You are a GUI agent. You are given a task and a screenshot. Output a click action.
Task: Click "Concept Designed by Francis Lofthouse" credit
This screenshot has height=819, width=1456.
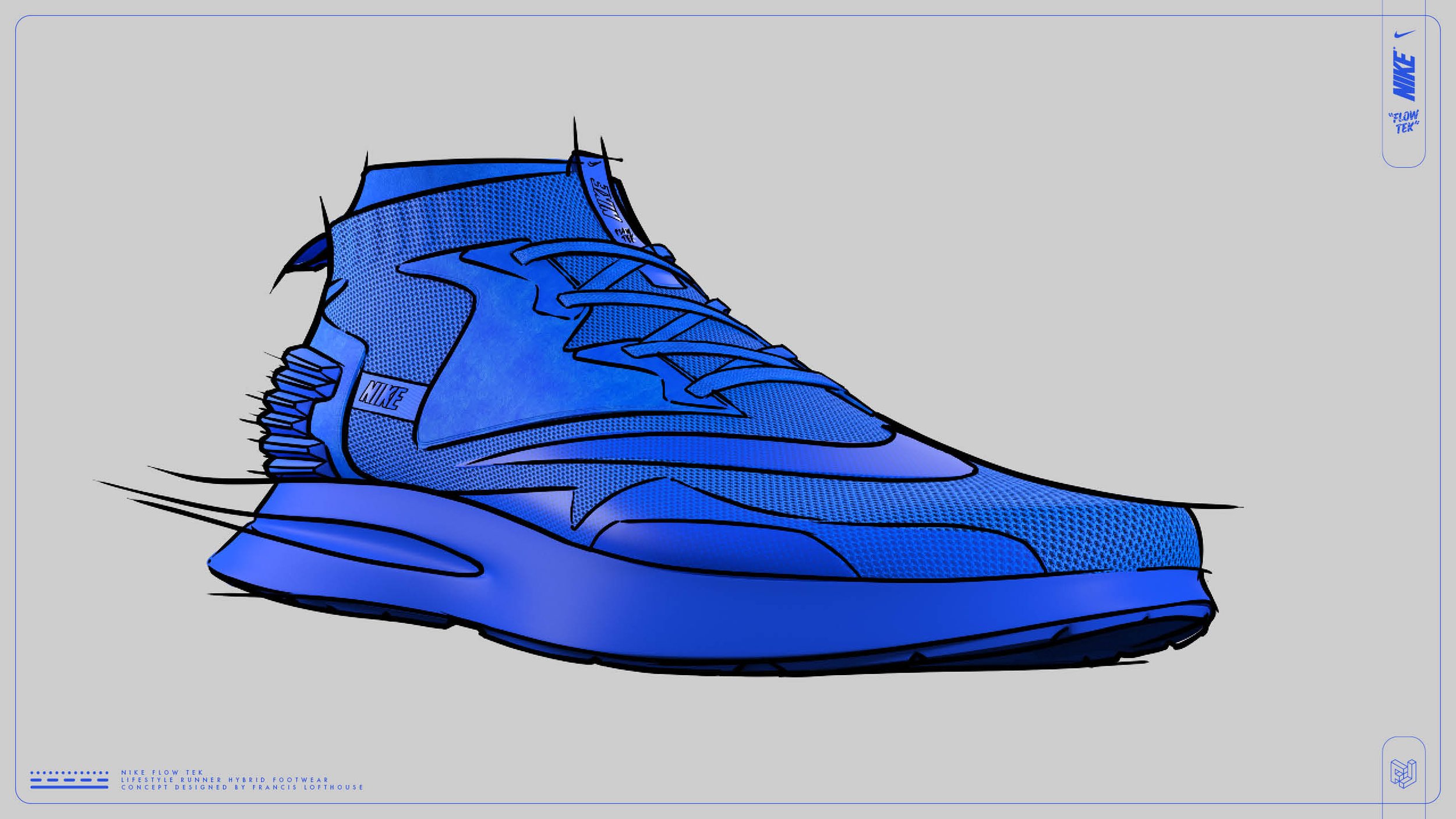(x=242, y=787)
